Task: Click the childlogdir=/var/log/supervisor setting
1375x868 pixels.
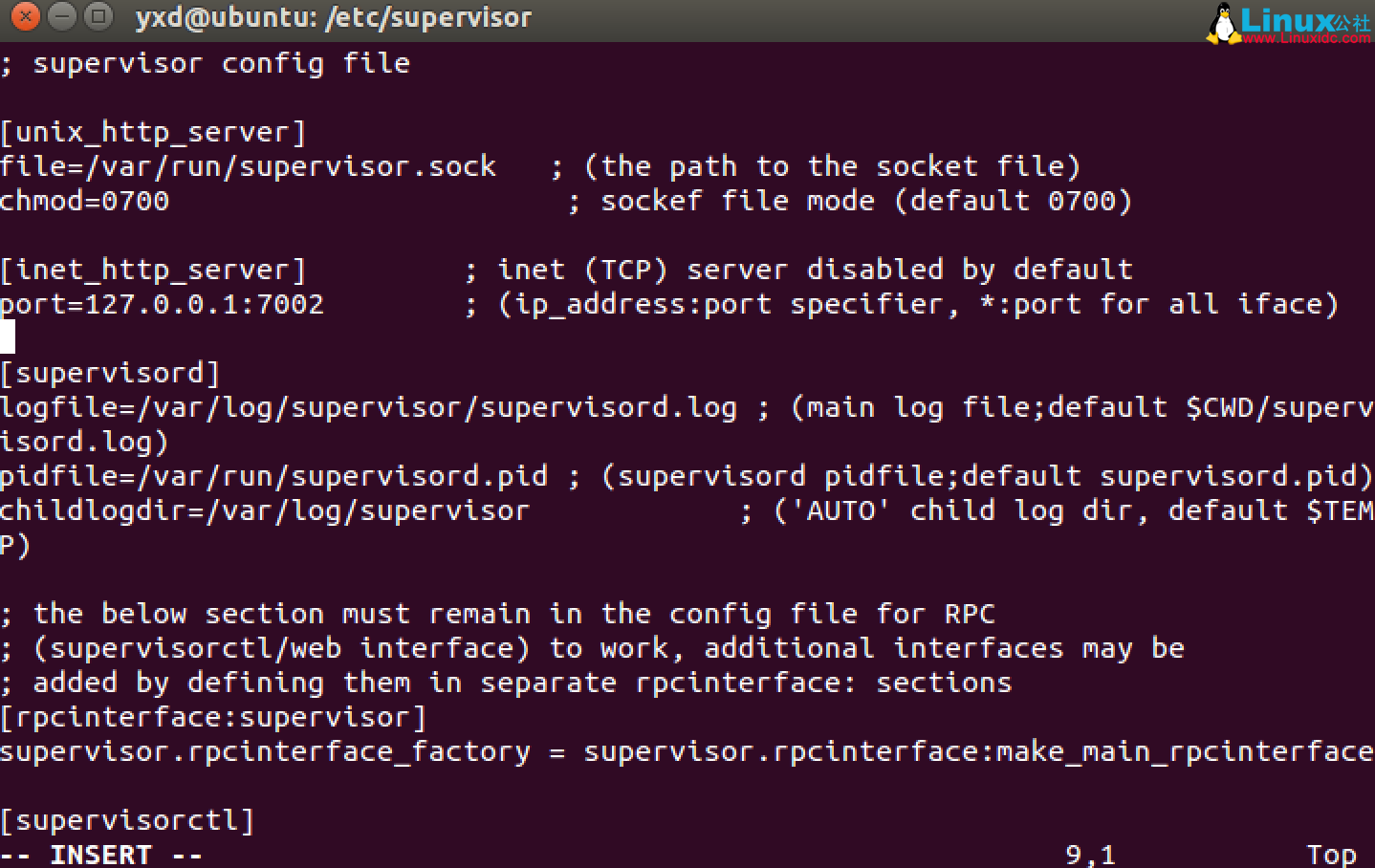Action: 265,510
